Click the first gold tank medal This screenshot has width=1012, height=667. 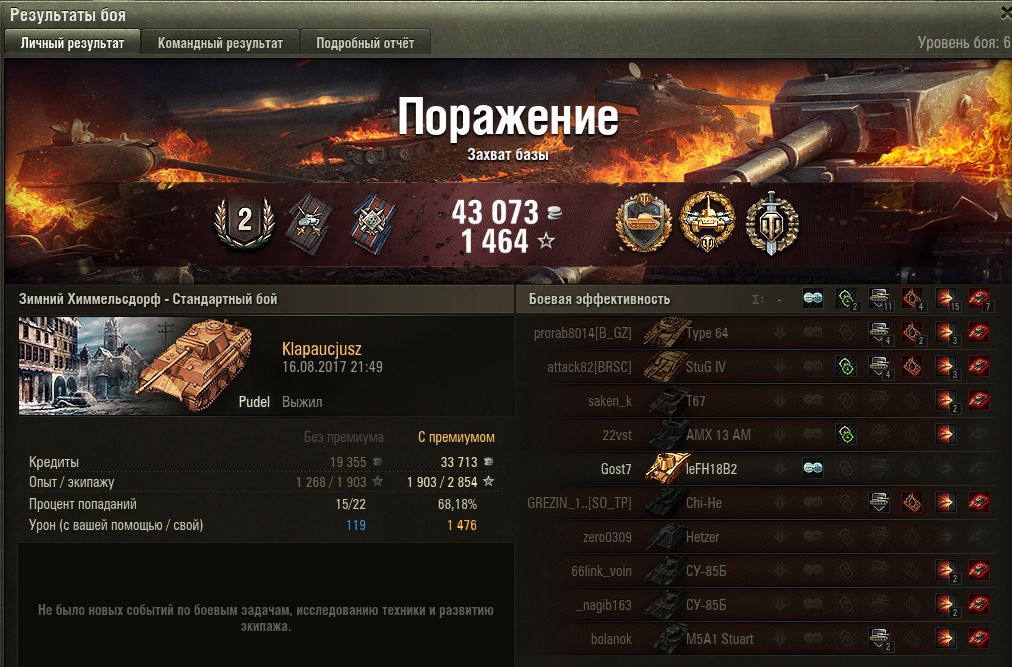point(643,223)
